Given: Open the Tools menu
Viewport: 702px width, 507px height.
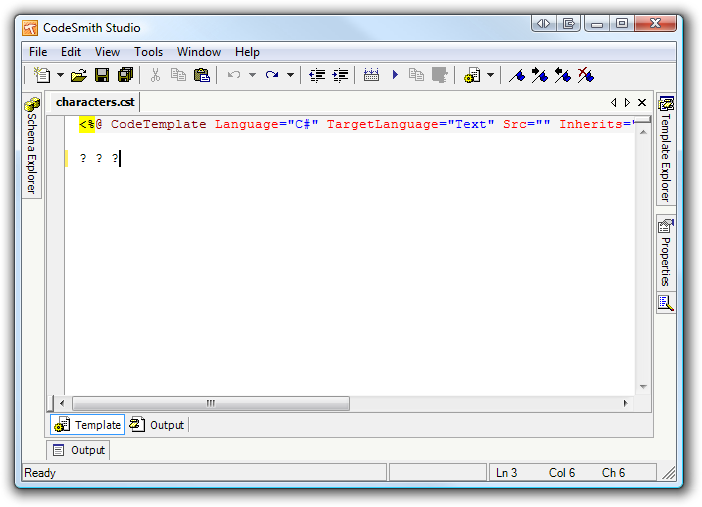Looking at the screenshot, I should (x=149, y=52).
